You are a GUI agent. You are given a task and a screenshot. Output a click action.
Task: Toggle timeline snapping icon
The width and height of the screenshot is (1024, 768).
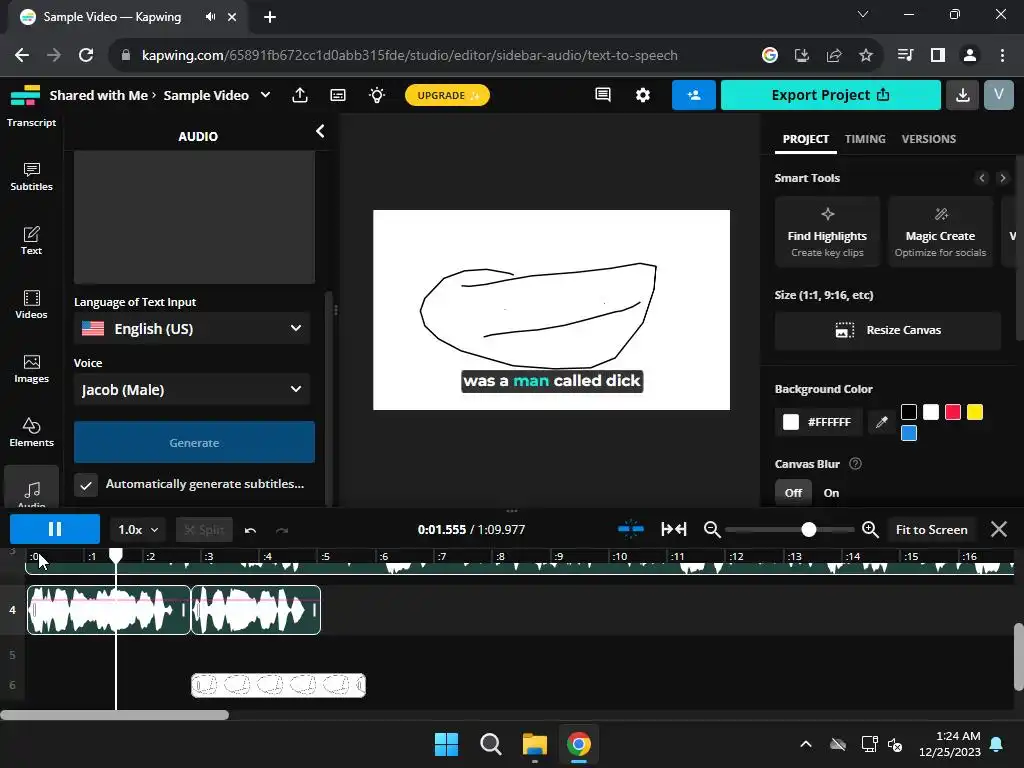[x=630, y=529]
